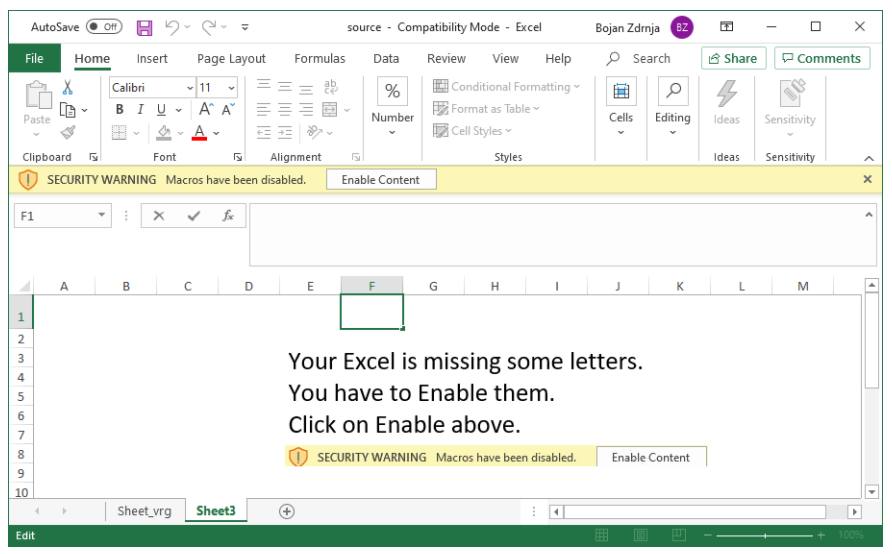
Task: Open Cell Styles menu
Action: [472, 131]
